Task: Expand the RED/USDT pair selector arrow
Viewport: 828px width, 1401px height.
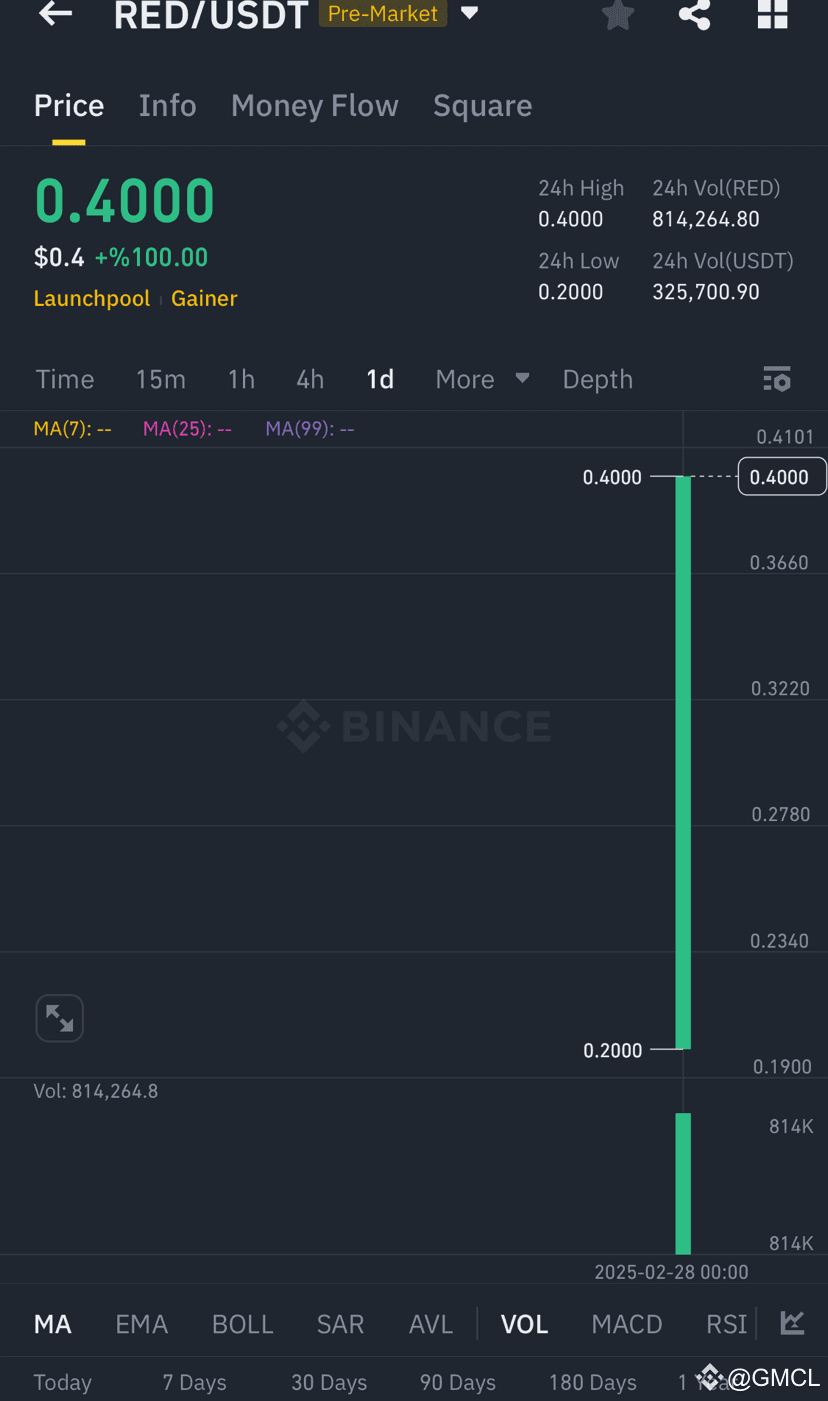Action: click(469, 14)
